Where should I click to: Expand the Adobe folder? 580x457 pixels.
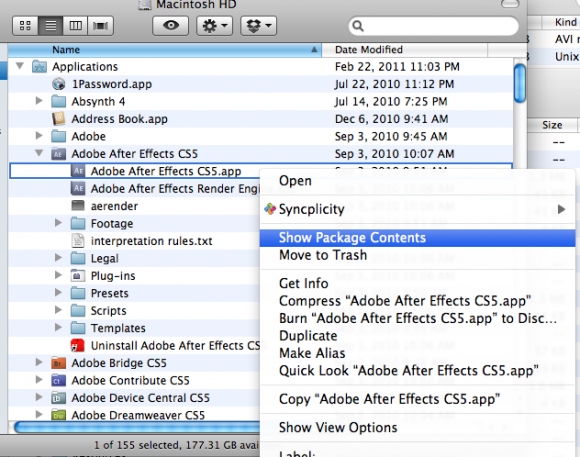tap(39, 136)
